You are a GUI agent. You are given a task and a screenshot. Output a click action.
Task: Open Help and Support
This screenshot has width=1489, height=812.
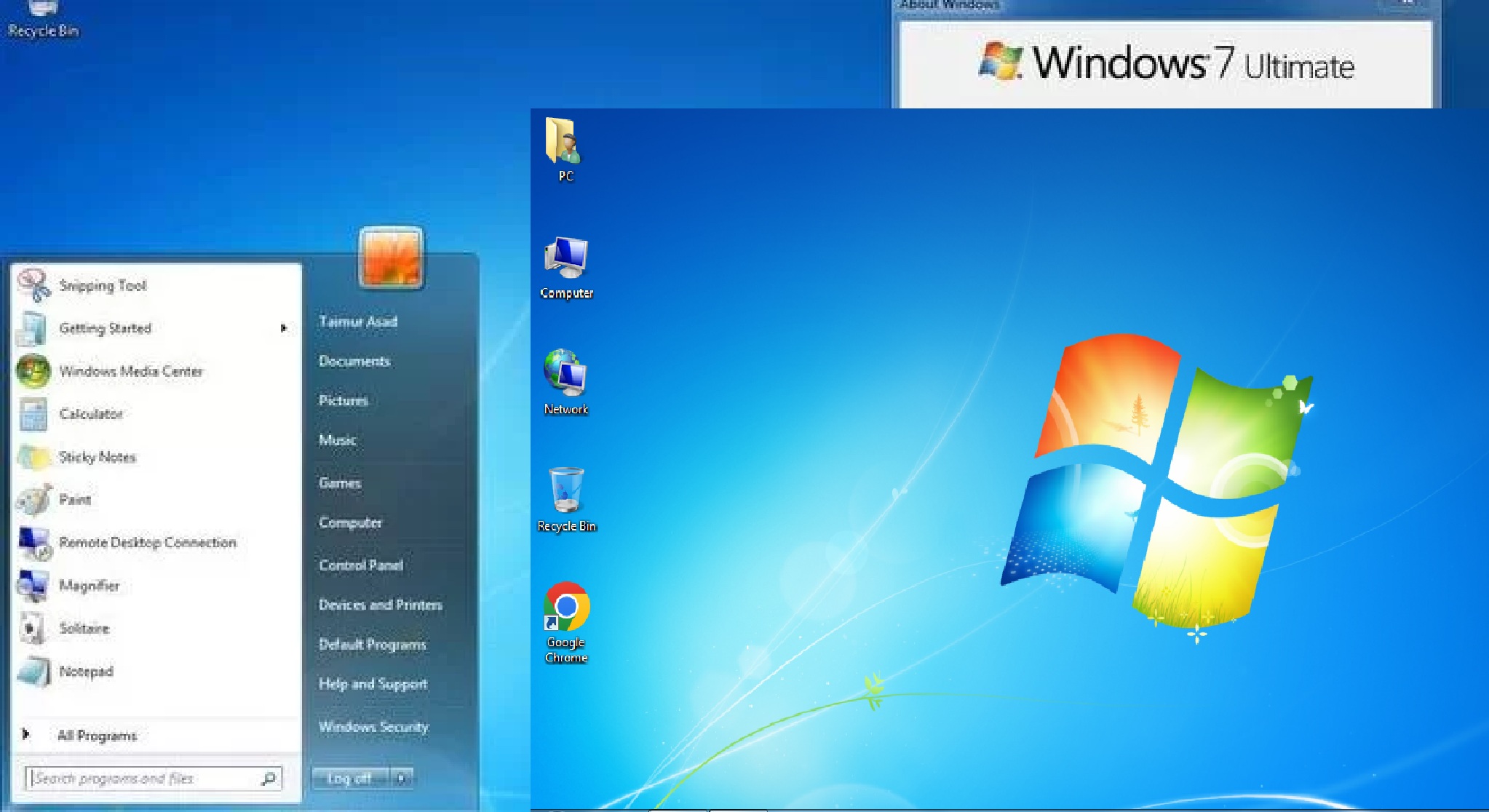(x=373, y=684)
